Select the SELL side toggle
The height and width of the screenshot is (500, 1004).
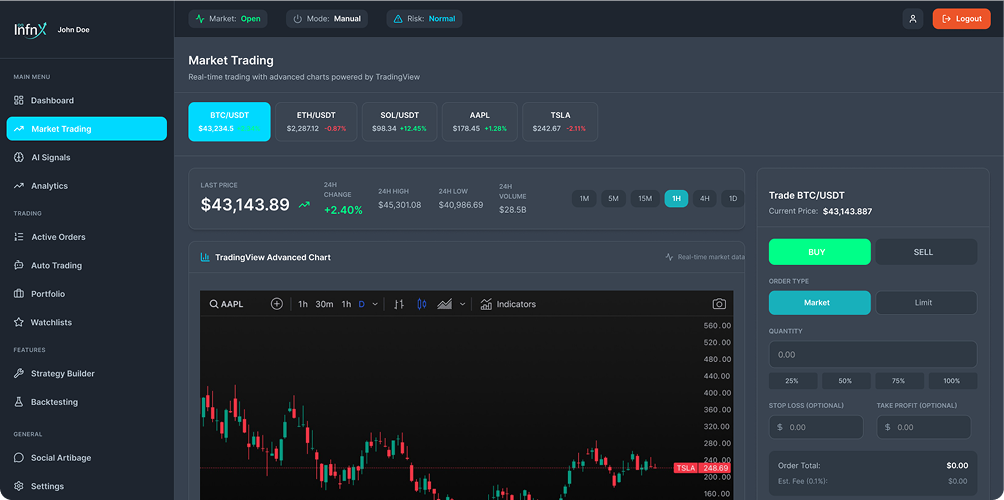pos(926,252)
